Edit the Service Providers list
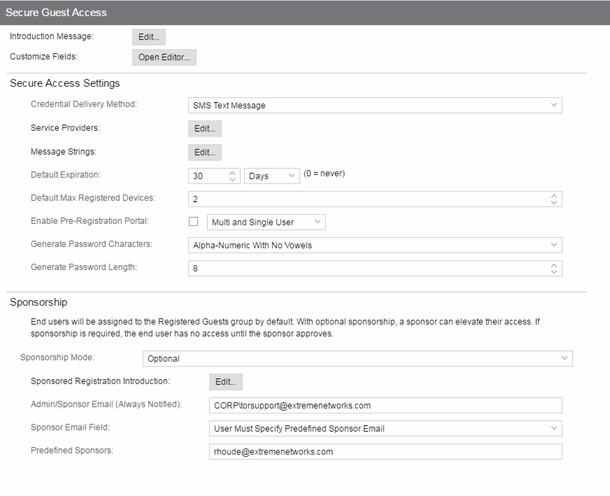610x496 pixels. click(x=205, y=129)
